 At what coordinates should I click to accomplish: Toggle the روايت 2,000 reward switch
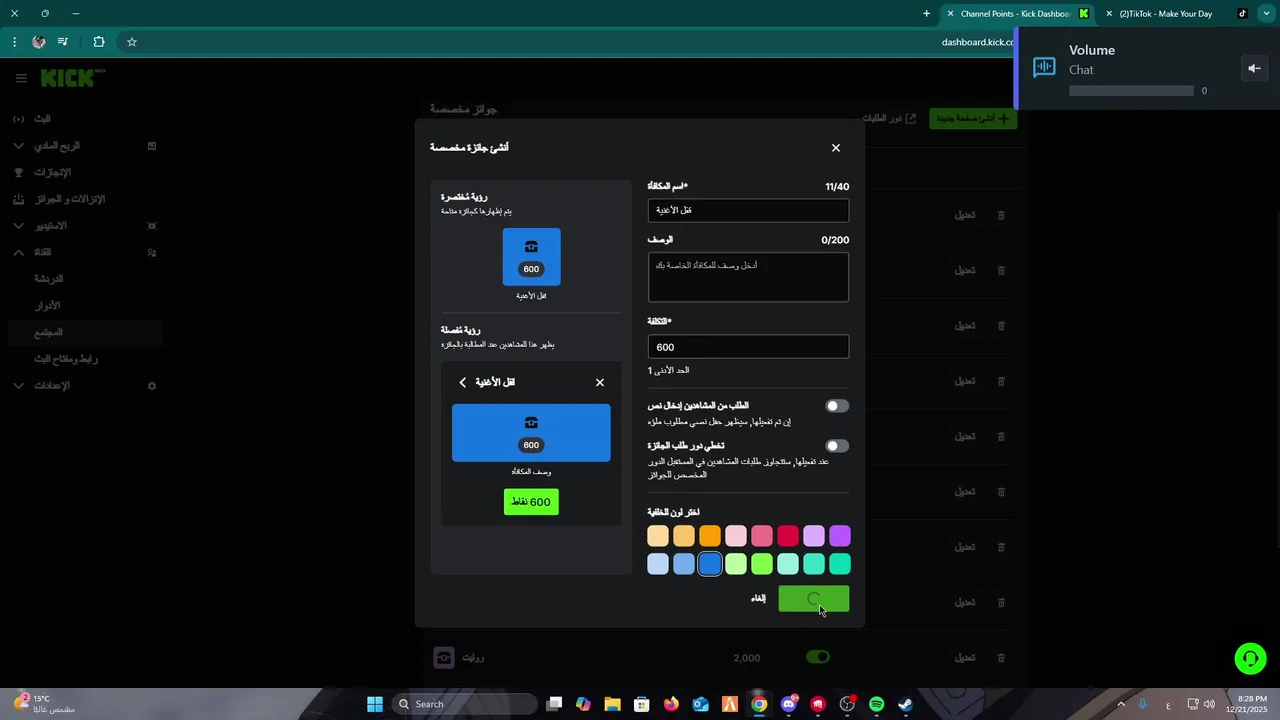coord(818,657)
